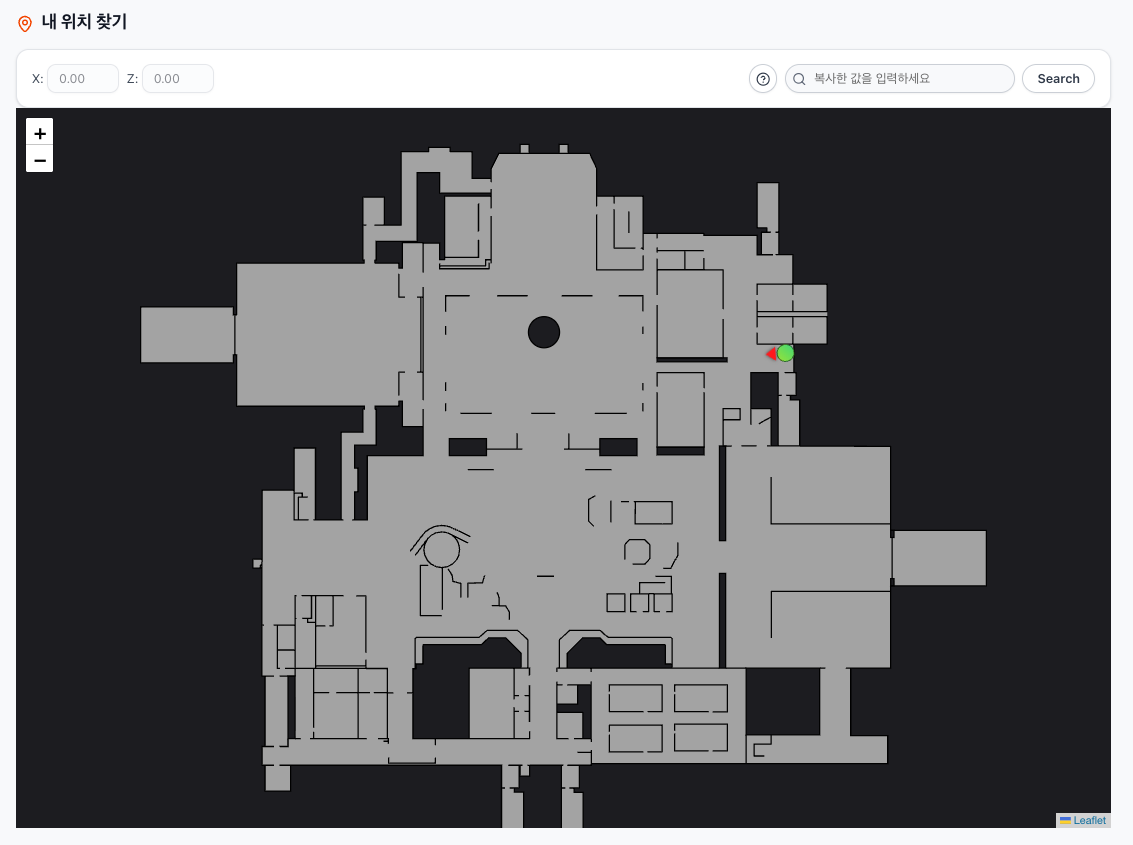Click the far right rectangular room
Screen dimensions: 1133x845
point(940,558)
